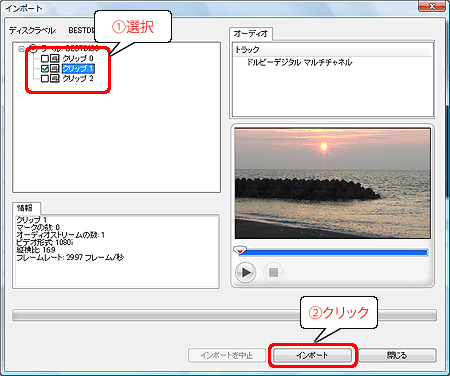Screen dimensions: 450x376
Task: Click the ビデオ形式 1080i info line
Action: [44, 242]
